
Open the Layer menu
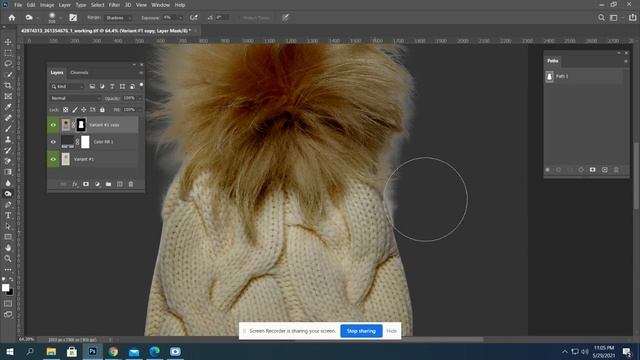[x=65, y=5]
